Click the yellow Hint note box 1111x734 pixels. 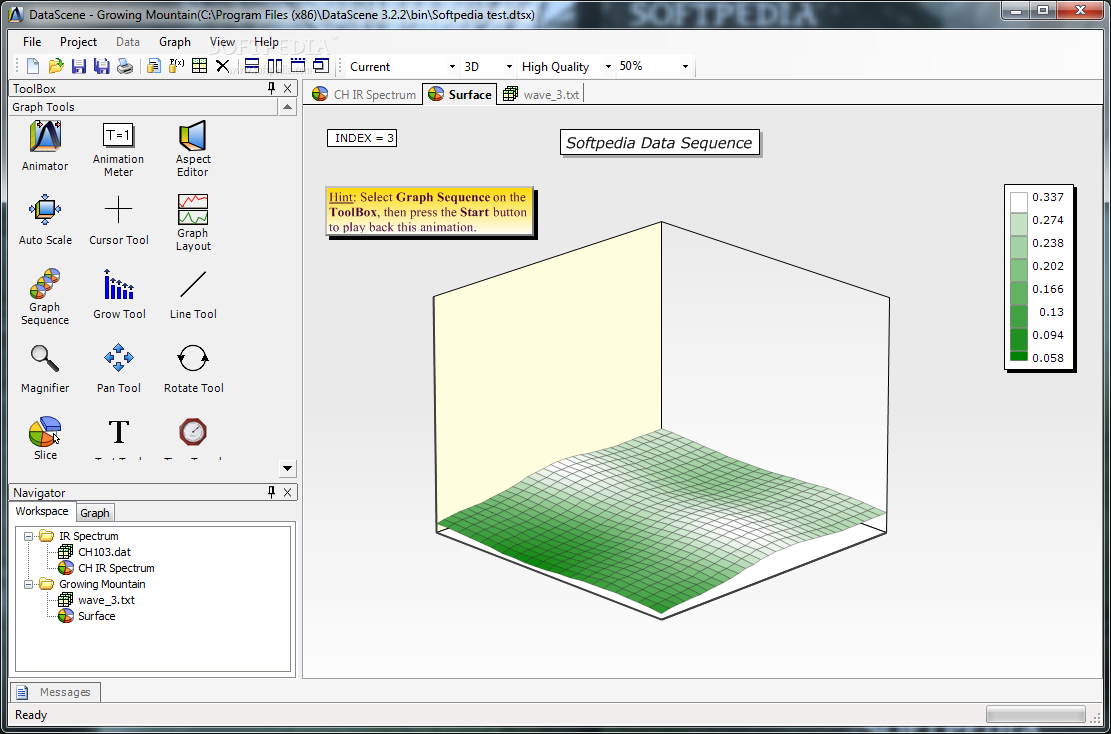pos(429,212)
